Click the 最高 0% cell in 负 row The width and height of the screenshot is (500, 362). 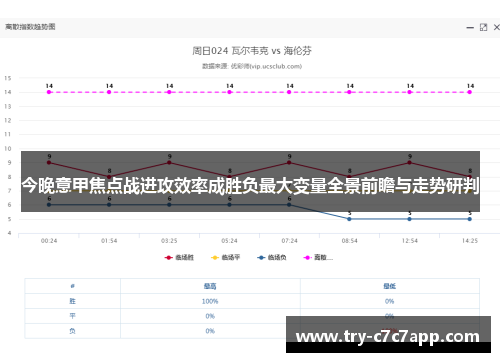210,331
